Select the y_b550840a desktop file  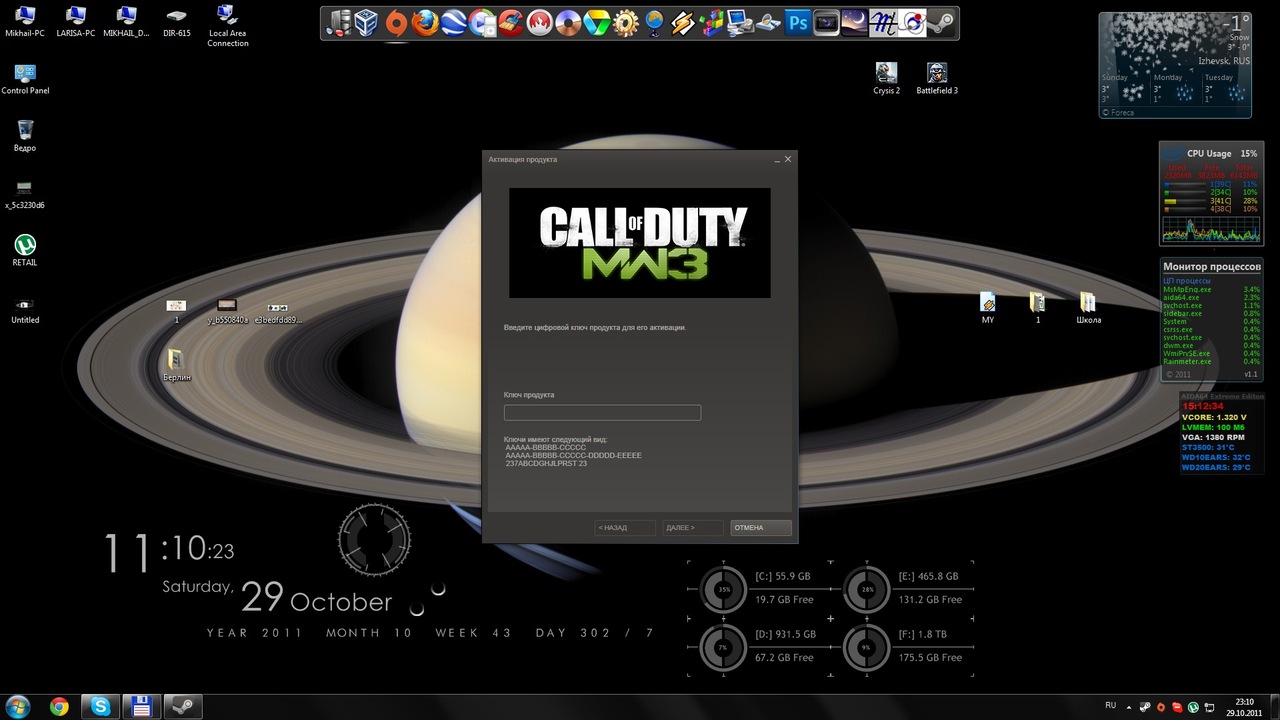(227, 311)
